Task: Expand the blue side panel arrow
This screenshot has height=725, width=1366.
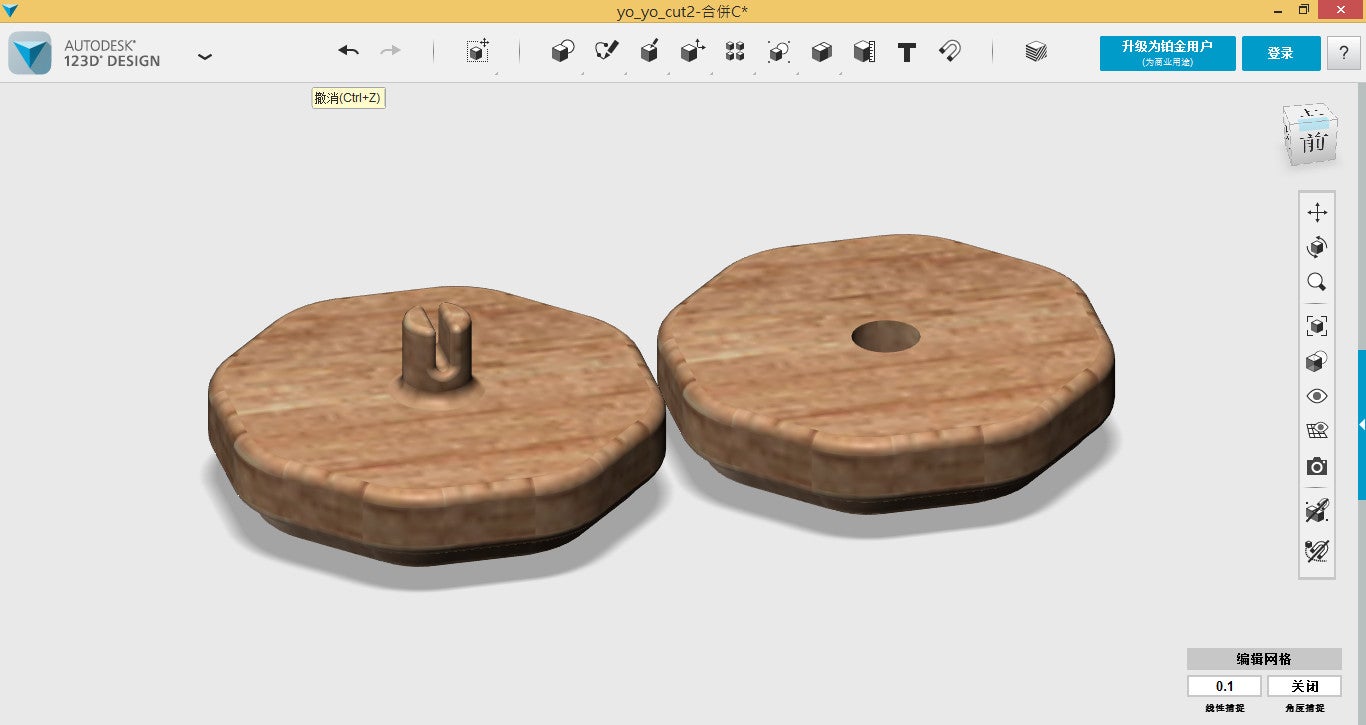Action: coord(1361,424)
